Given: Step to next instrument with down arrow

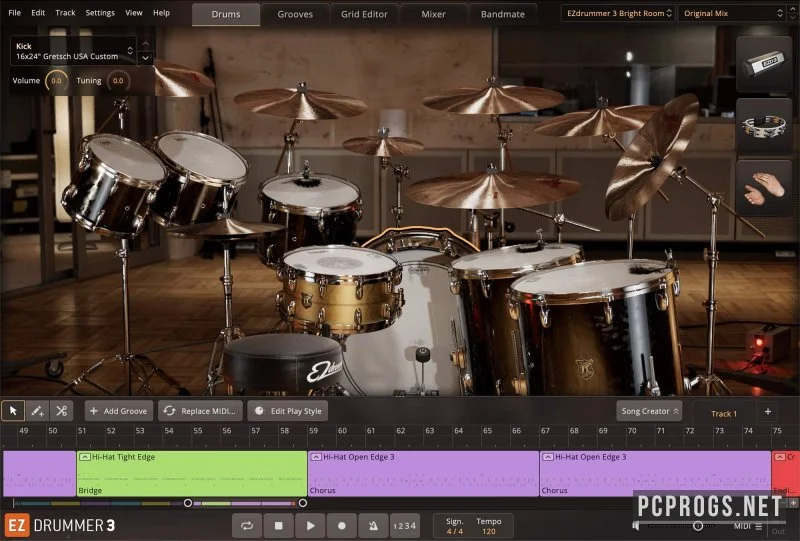Looking at the screenshot, I should click(x=145, y=58).
